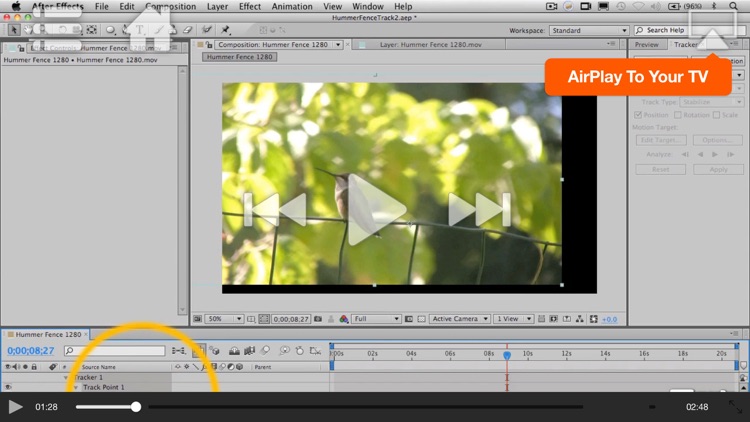Click the AirPlay To Your TV banner

(x=638, y=77)
